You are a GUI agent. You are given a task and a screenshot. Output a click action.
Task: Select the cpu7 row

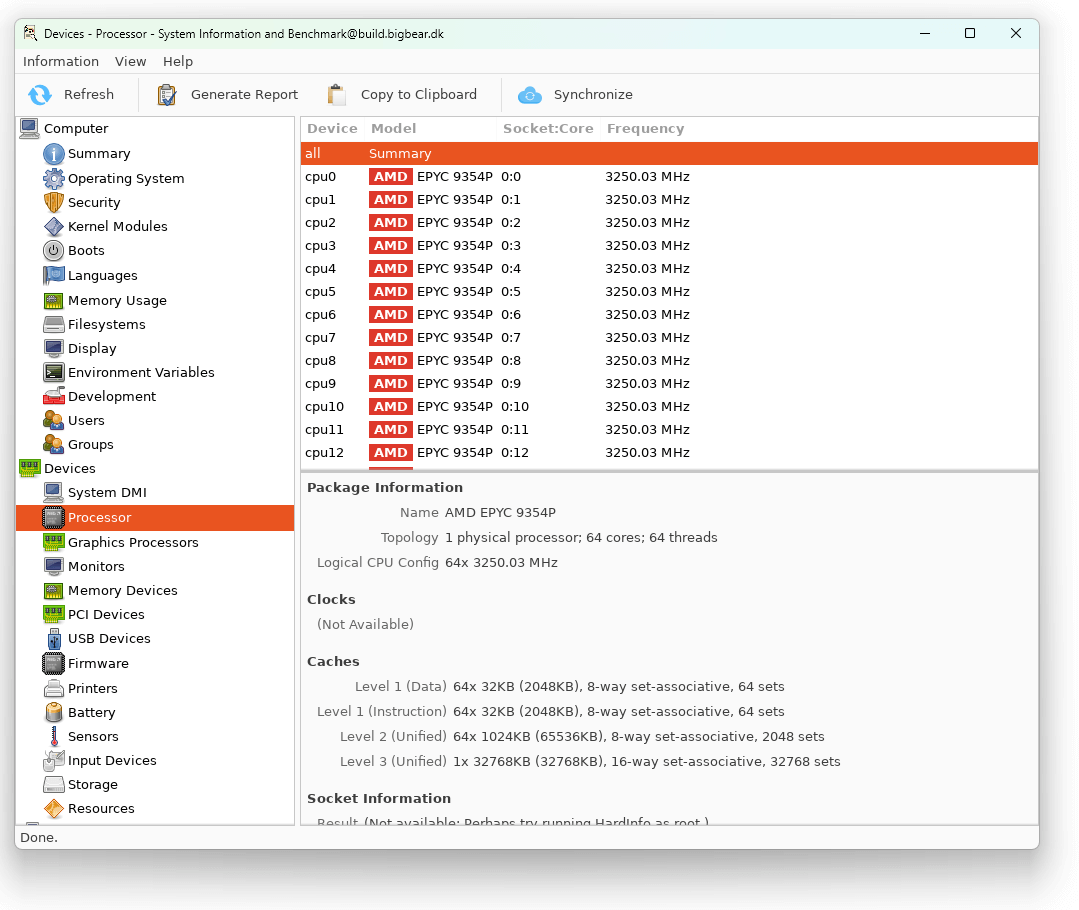[x=669, y=338]
